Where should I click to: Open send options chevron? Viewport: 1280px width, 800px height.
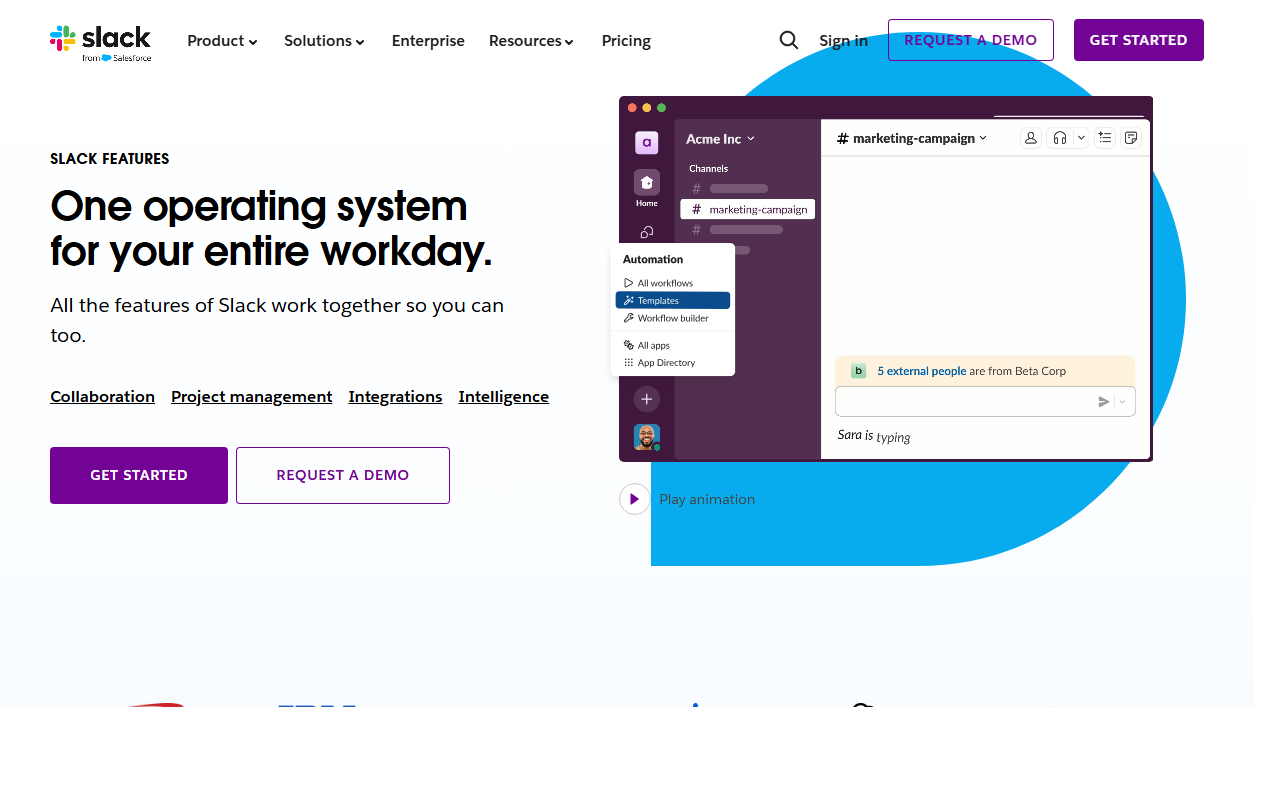click(x=1123, y=402)
